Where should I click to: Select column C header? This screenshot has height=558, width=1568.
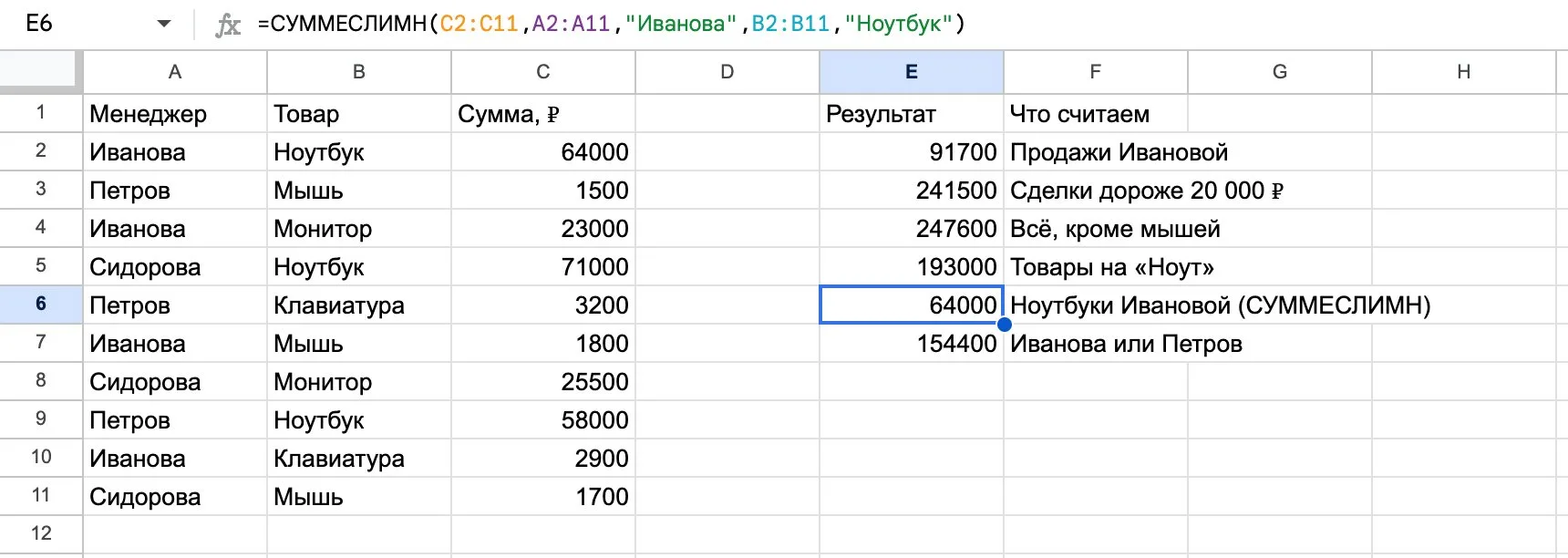pyautogui.click(x=543, y=72)
